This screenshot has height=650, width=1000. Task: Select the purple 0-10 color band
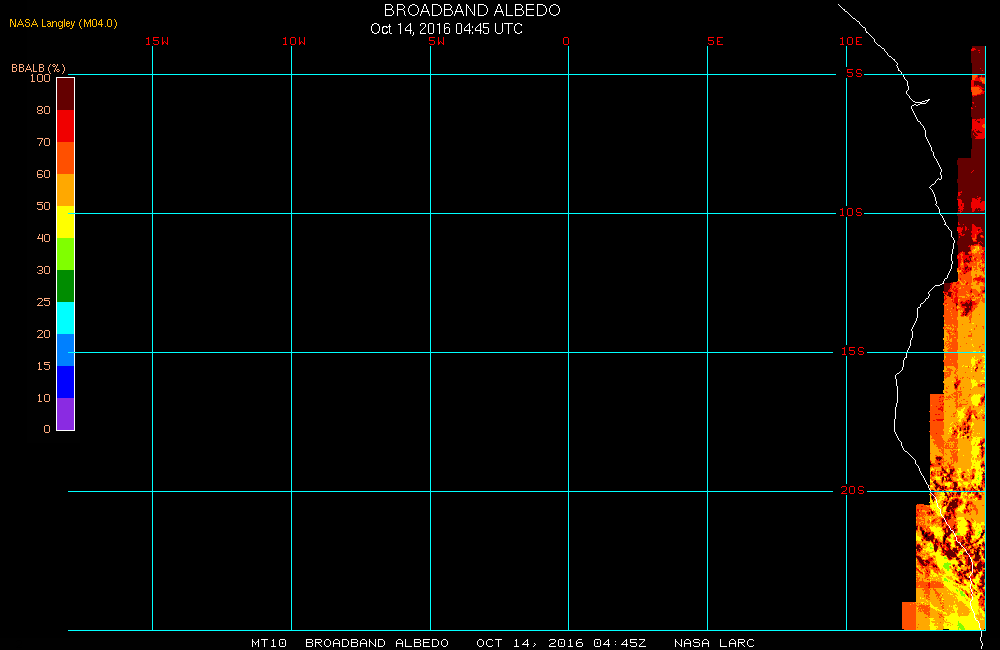[66, 413]
